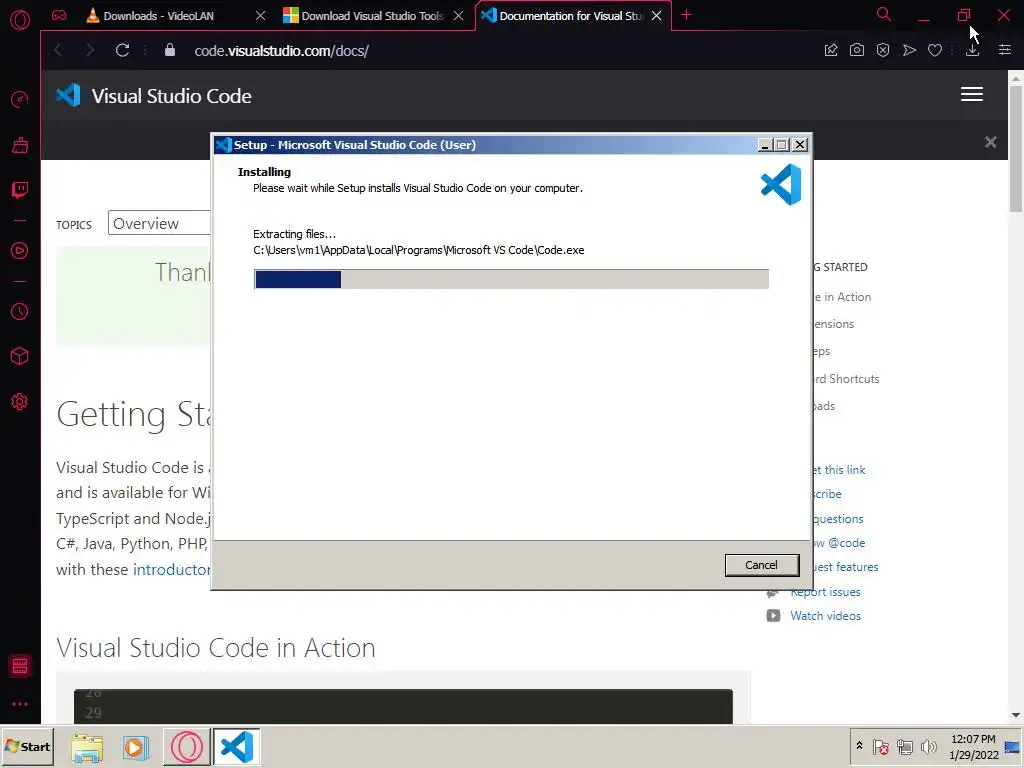Select Documentation for Visual Studio tab
This screenshot has height=768, width=1024.
[x=571, y=16]
